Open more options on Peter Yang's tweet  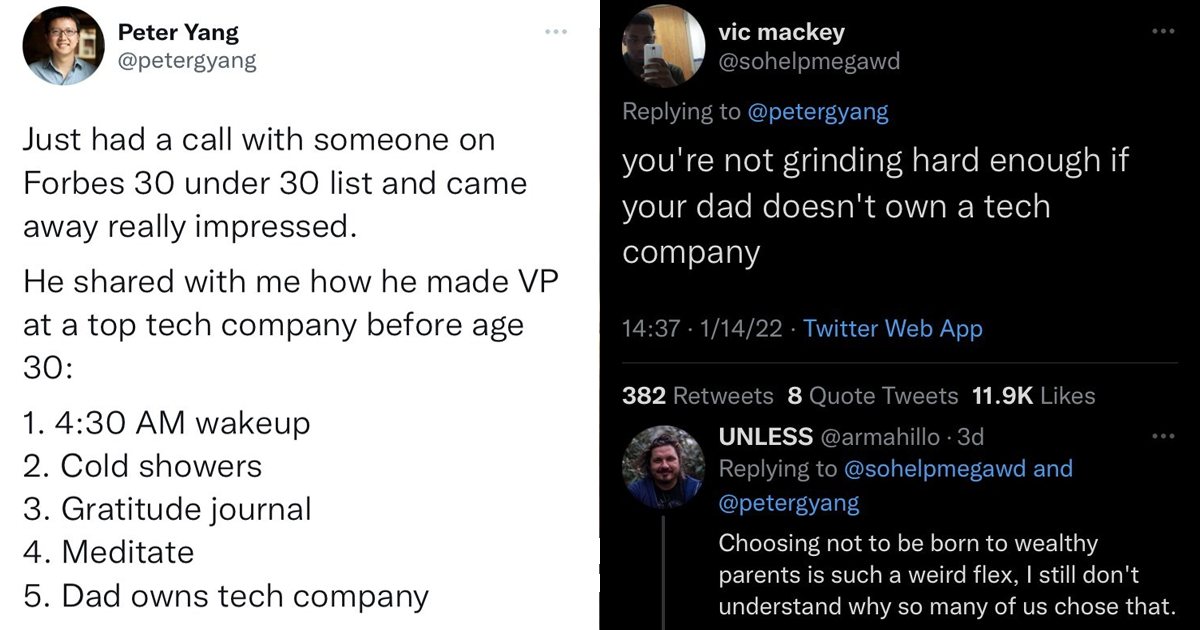tap(555, 32)
